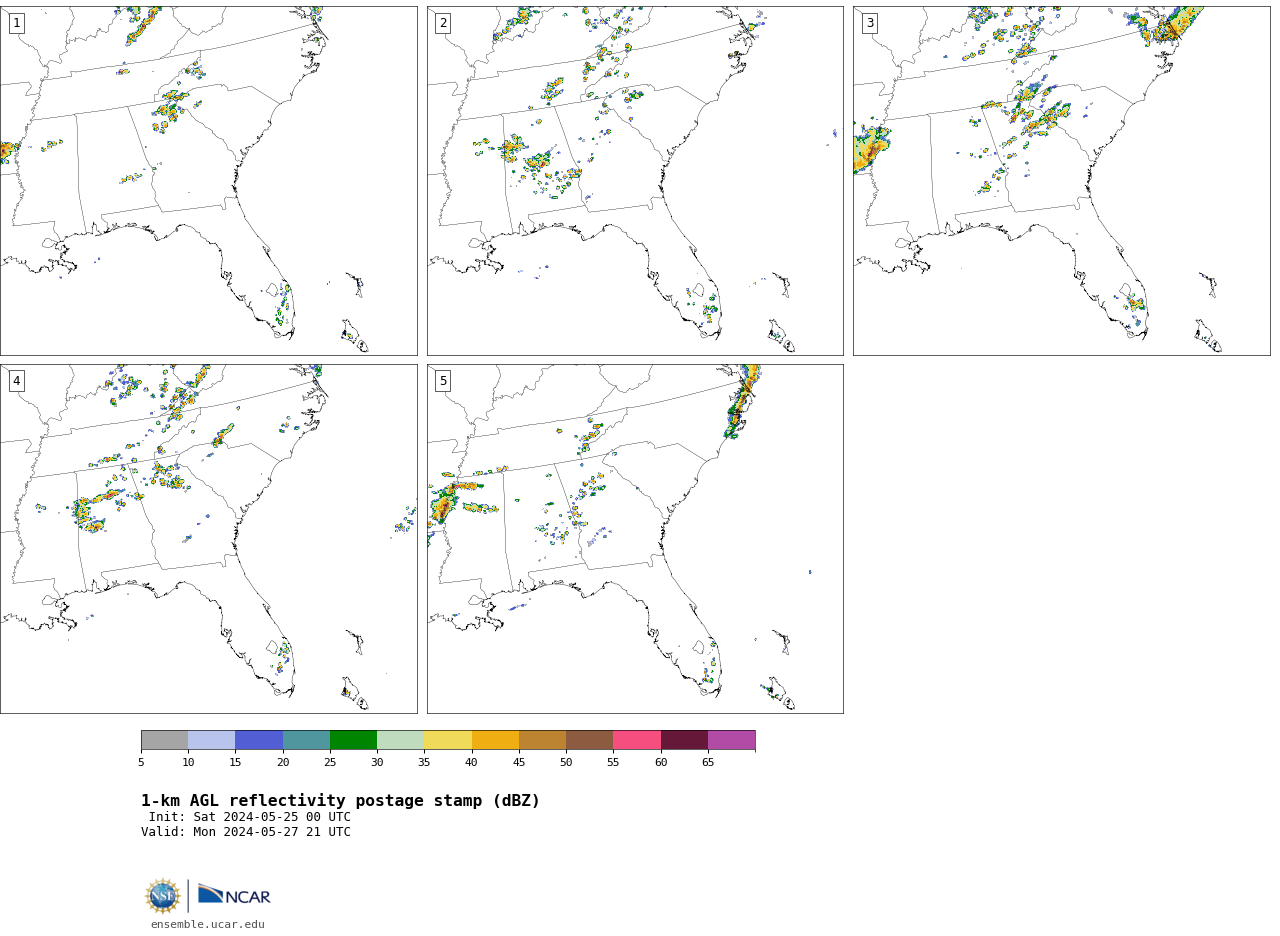Image resolution: width=1280 pixels, height=936 pixels.
Task: Open ensemble member 4 map panel
Action: click(x=208, y=539)
